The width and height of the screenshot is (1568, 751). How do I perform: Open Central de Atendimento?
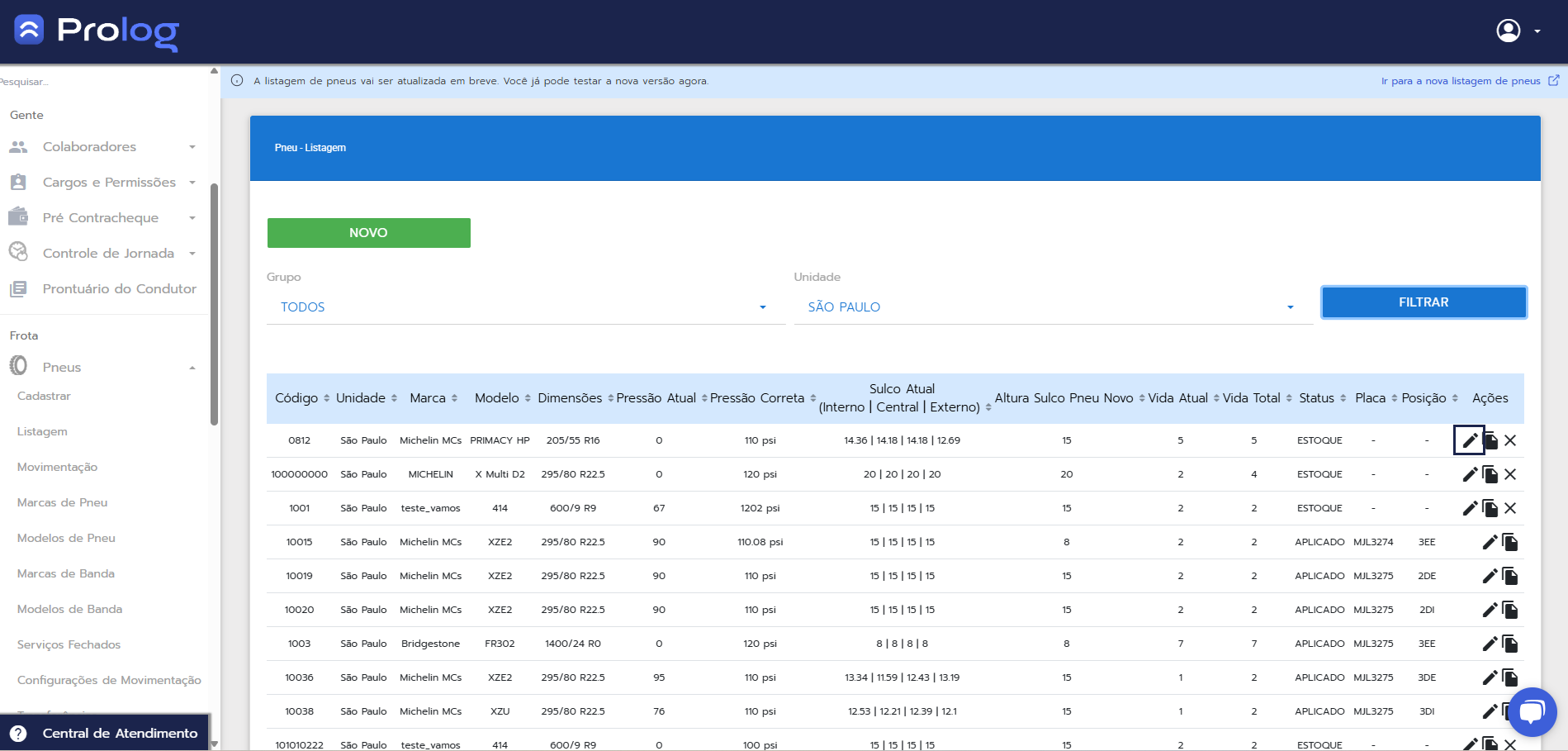coord(104,734)
